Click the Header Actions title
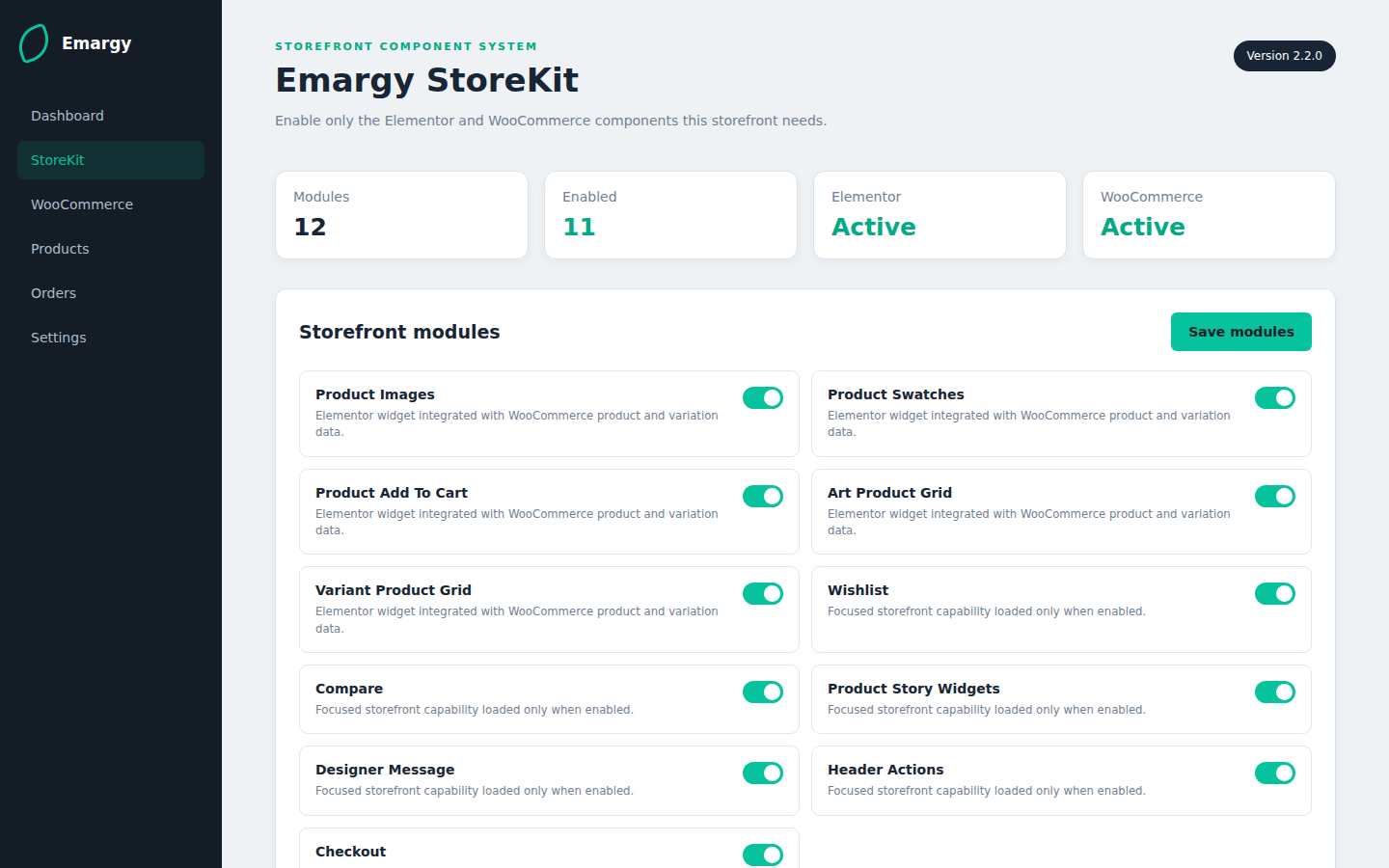The height and width of the screenshot is (868, 1389). pos(885,770)
